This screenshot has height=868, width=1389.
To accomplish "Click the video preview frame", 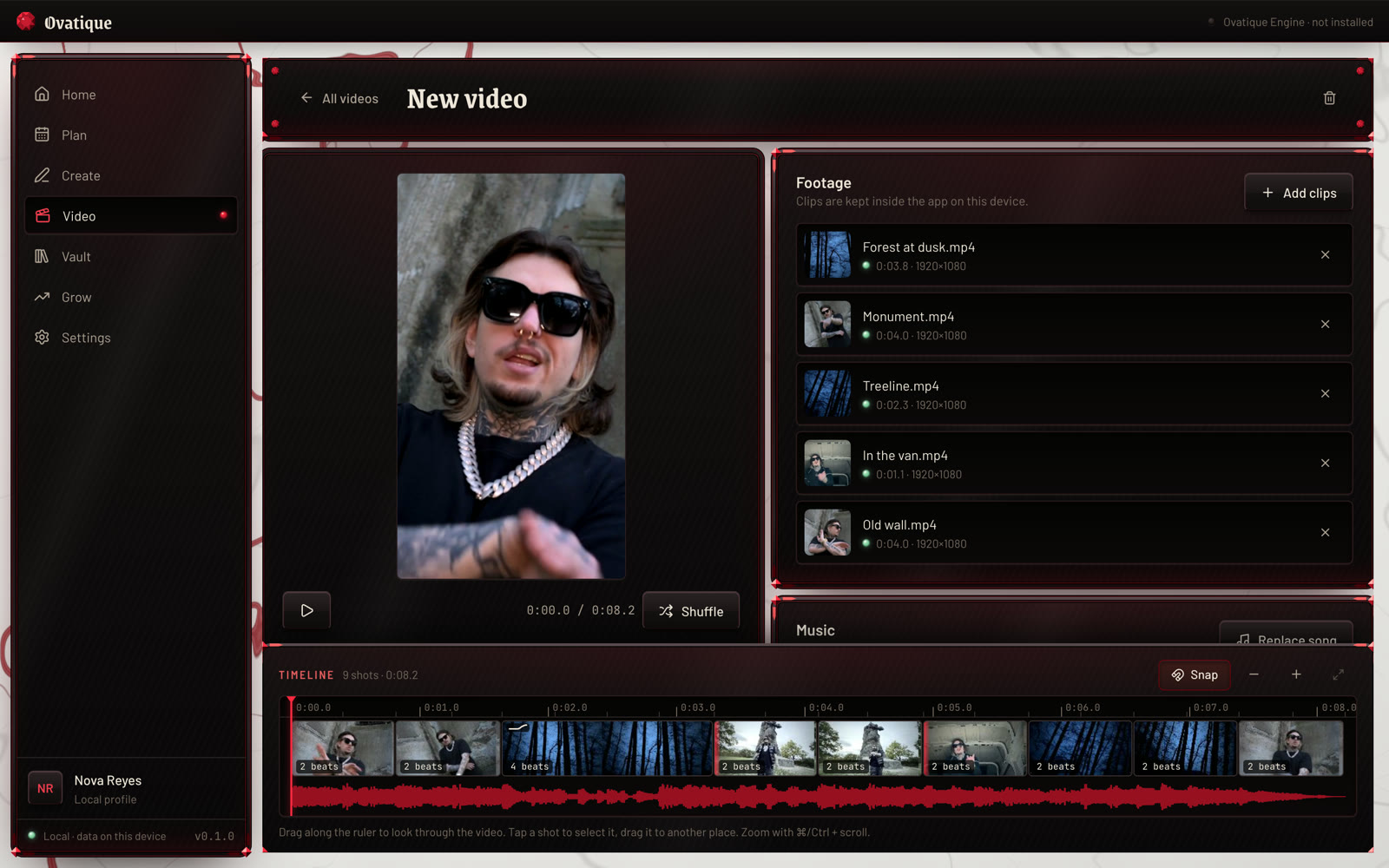I will coord(511,376).
